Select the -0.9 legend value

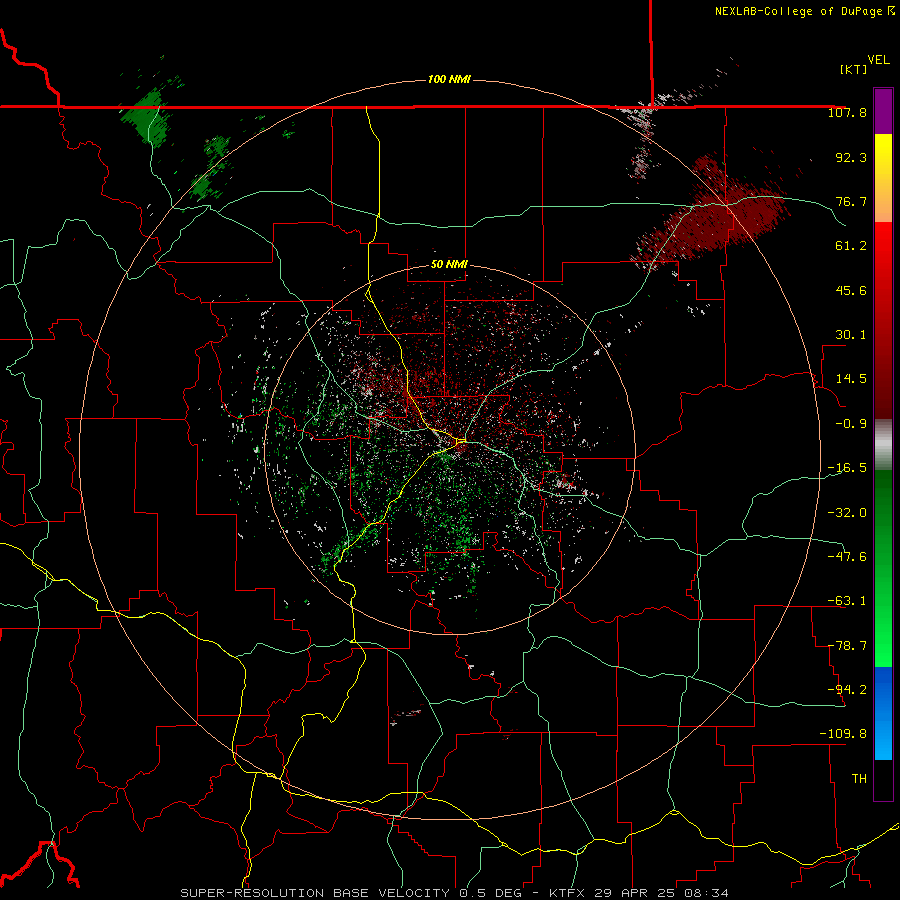pos(851,424)
